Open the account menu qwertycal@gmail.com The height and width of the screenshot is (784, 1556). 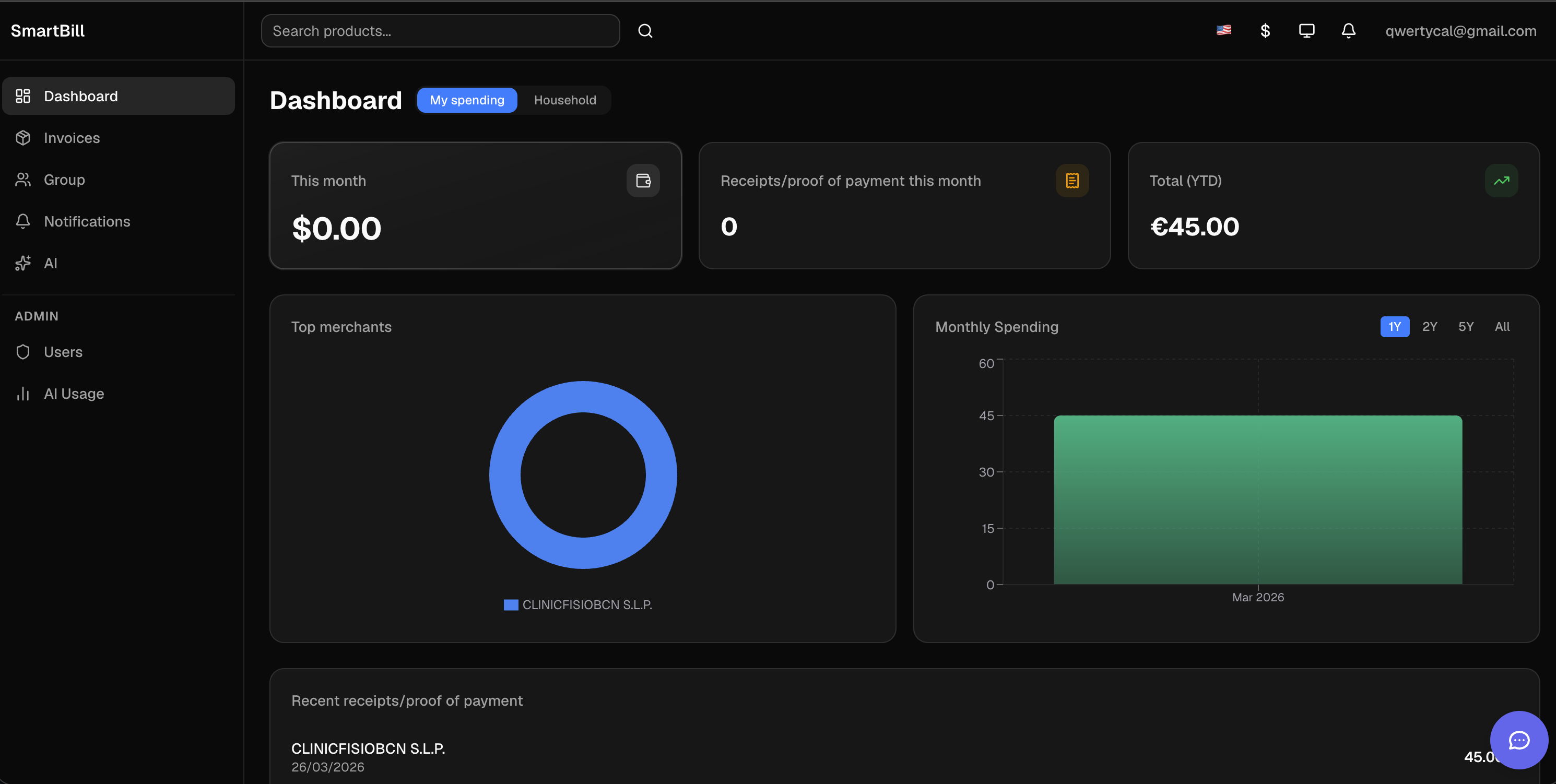(x=1460, y=31)
